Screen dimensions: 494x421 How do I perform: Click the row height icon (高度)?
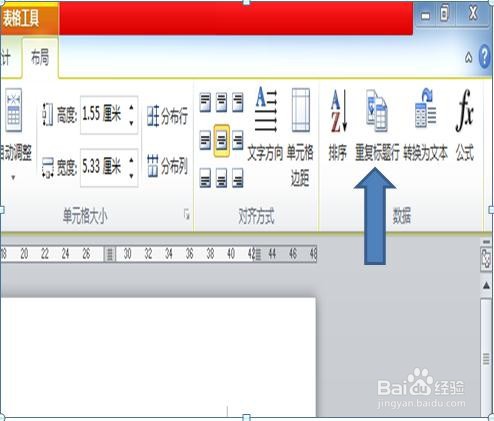click(48, 115)
